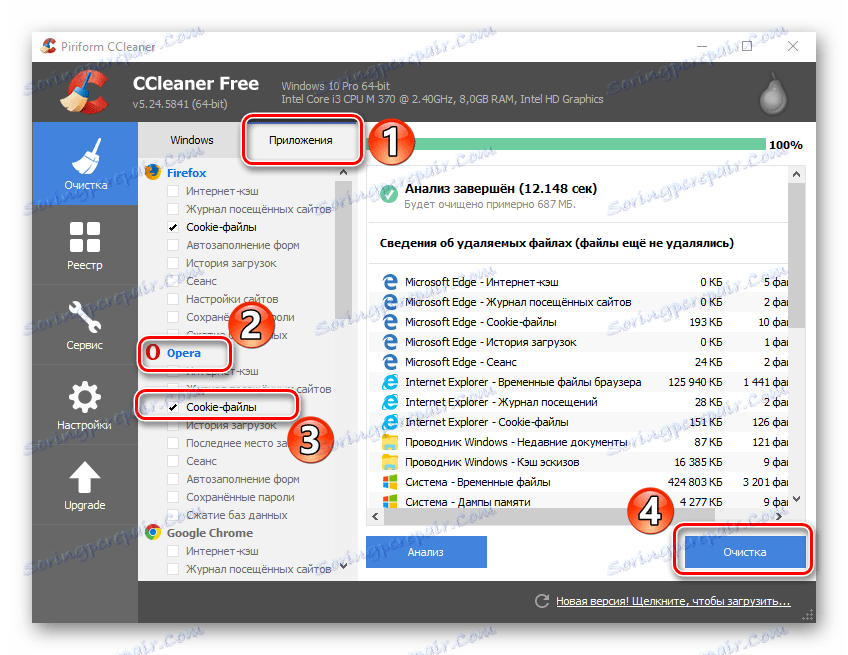Open the Сервис tools section

pyautogui.click(x=85, y=325)
